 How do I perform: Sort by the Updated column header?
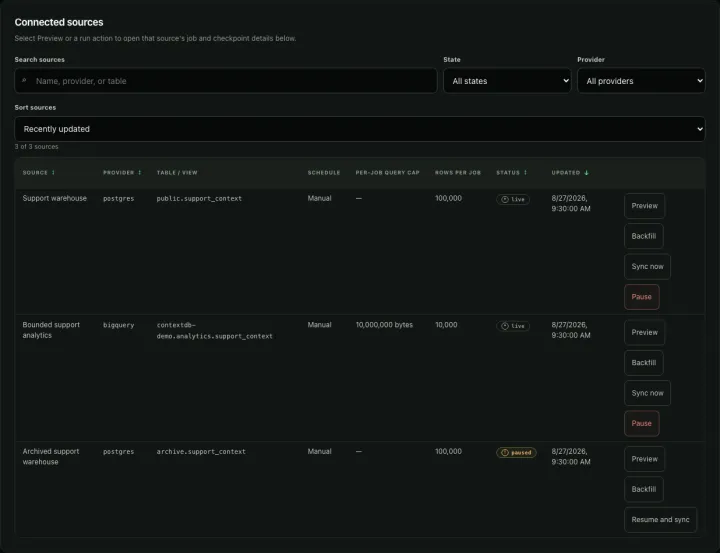click(570, 173)
